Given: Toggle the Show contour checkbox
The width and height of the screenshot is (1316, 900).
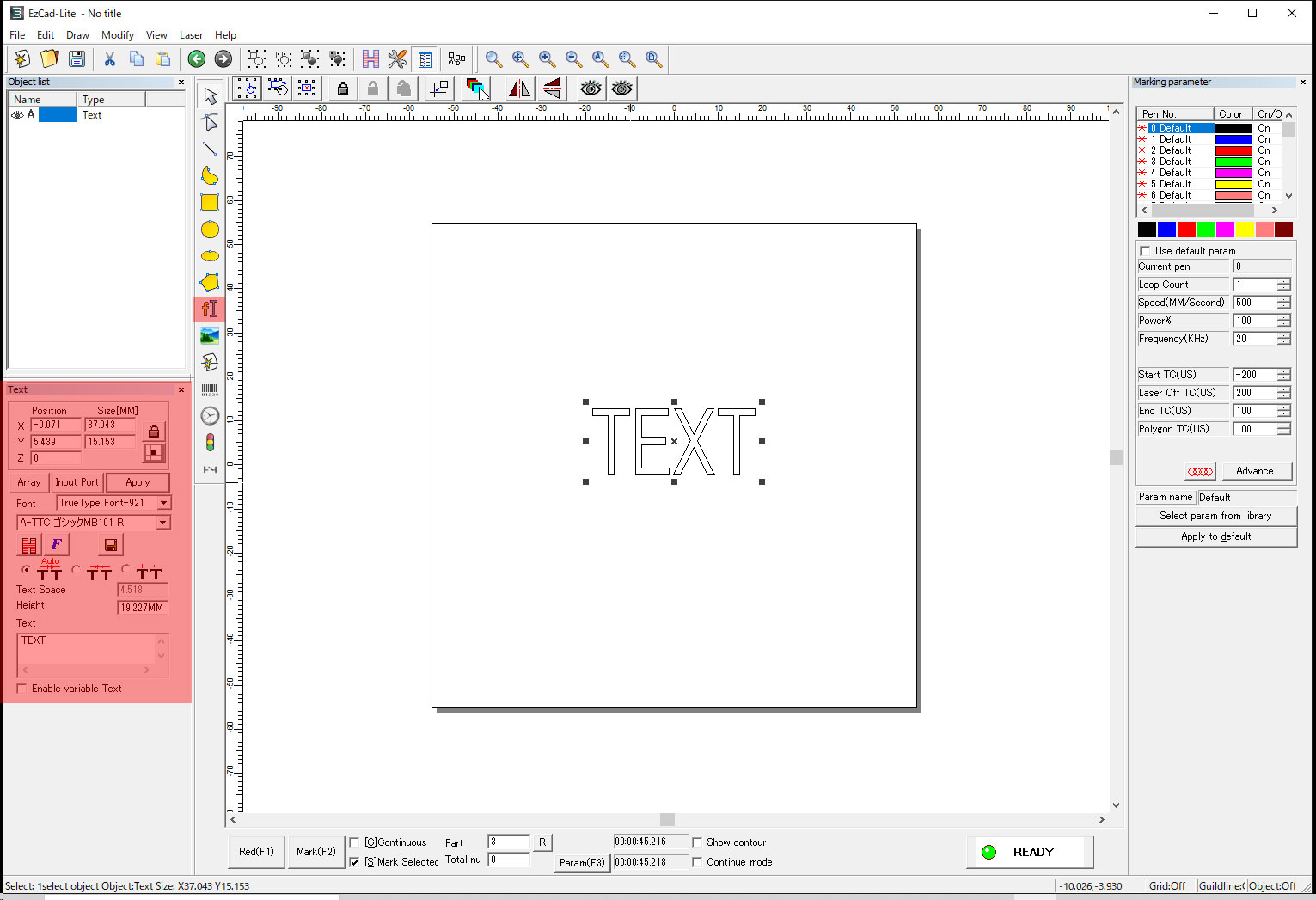Looking at the screenshot, I should [x=697, y=842].
